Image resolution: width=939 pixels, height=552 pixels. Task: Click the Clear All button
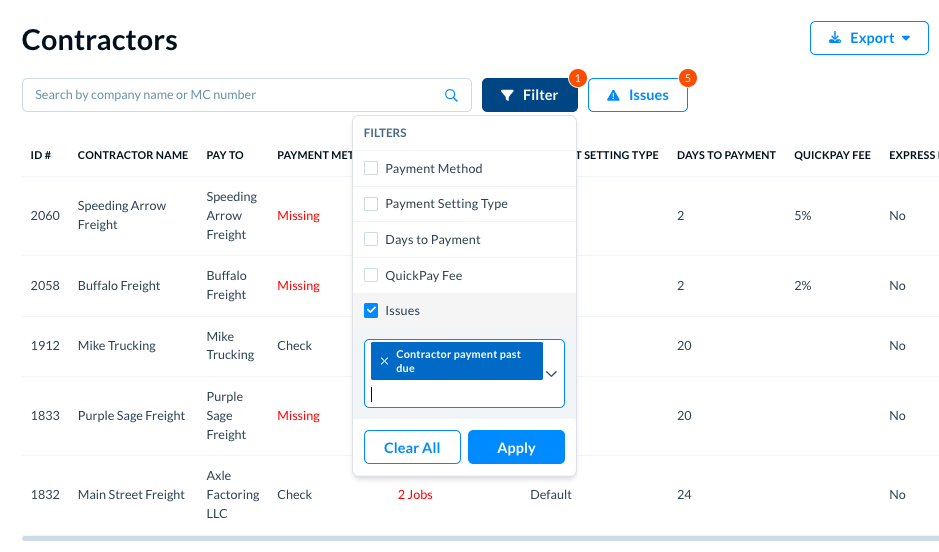(x=412, y=448)
